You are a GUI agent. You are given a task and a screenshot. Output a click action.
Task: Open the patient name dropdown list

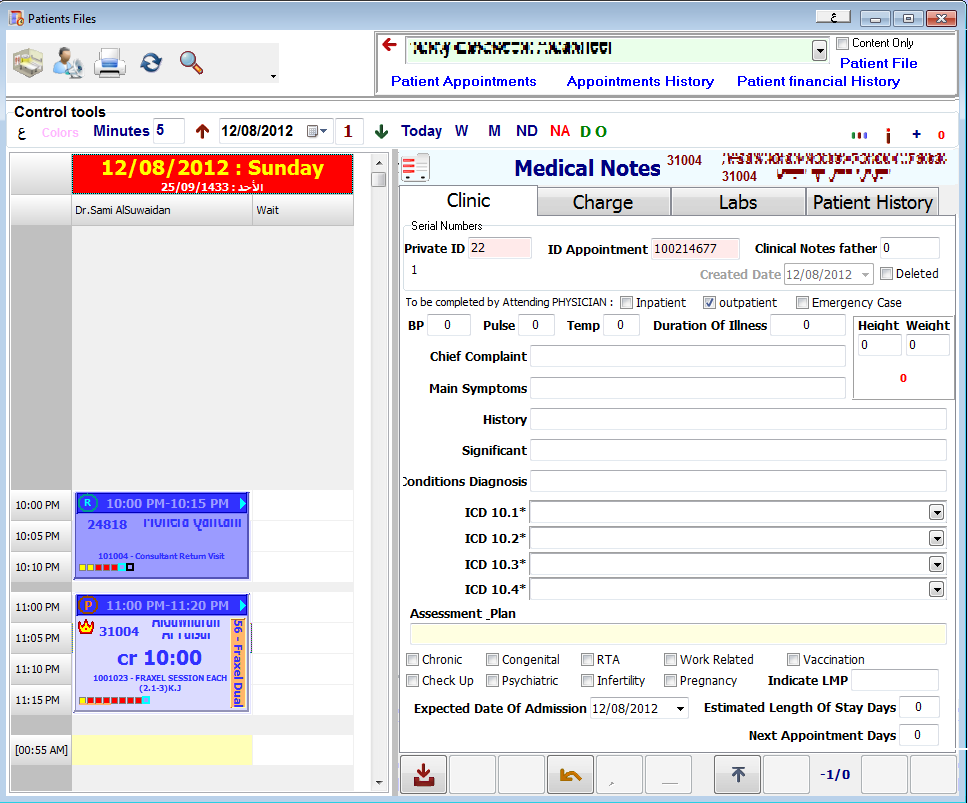click(x=820, y=50)
